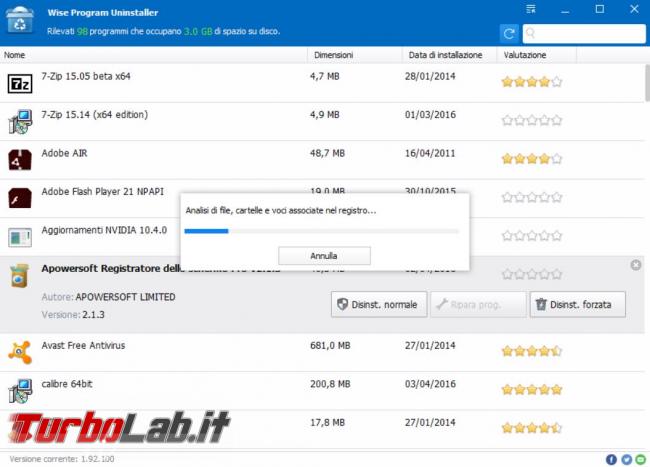650x467 pixels.
Task: Rate 7-Zip 15.05 beta stars
Action: (x=532, y=82)
